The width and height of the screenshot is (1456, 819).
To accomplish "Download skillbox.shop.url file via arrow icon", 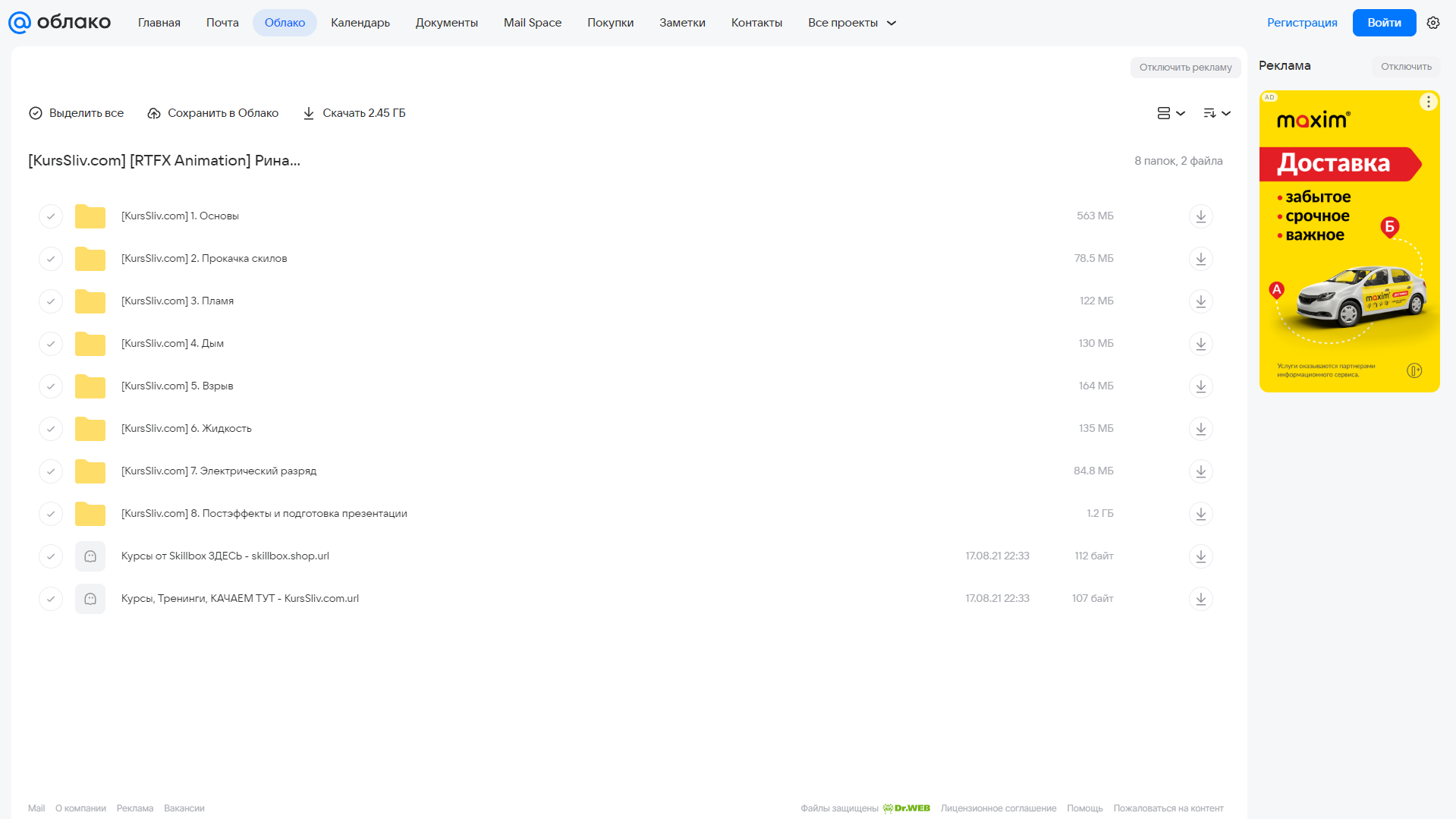I will click(1200, 556).
